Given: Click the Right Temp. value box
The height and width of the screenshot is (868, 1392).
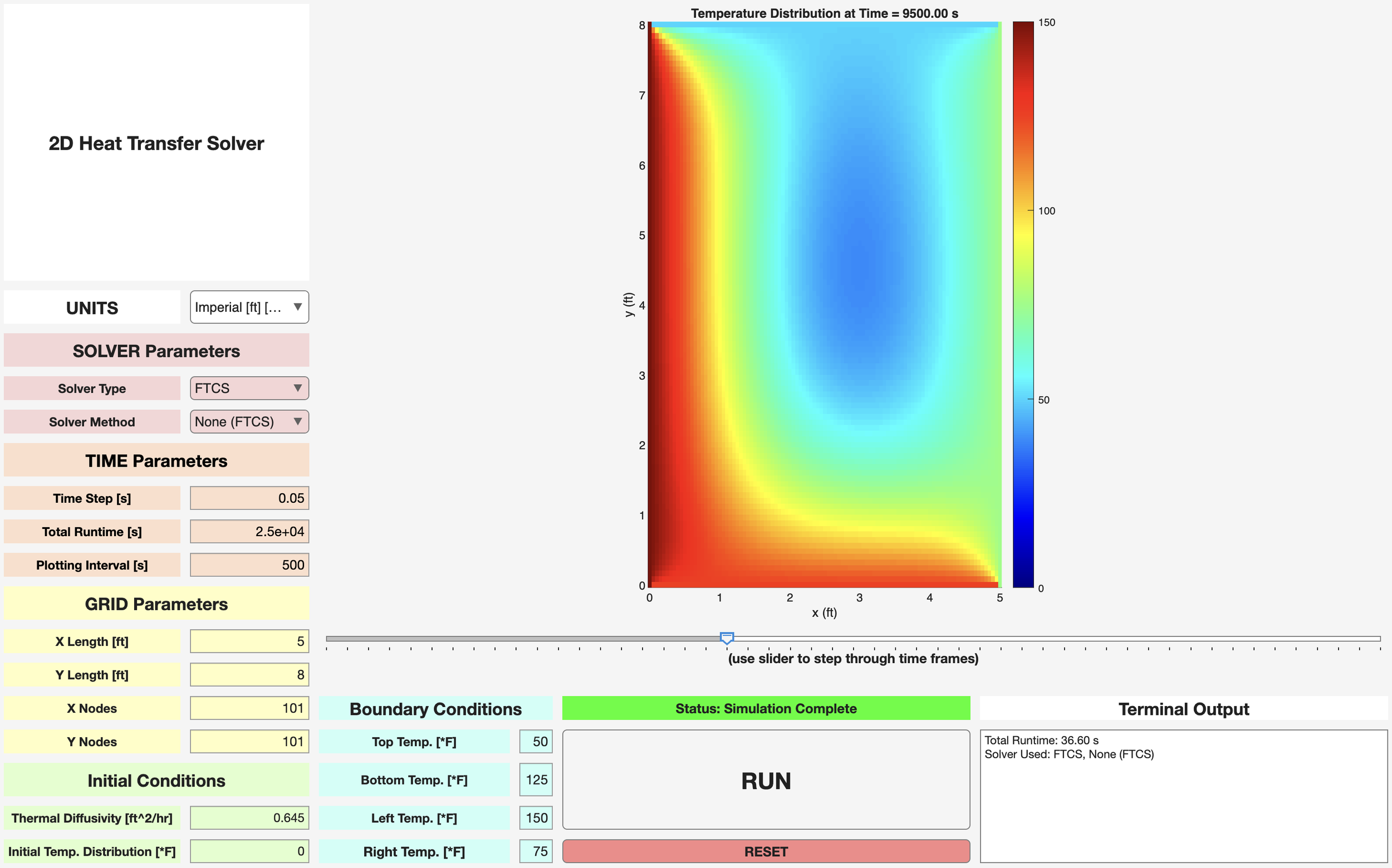Looking at the screenshot, I should click(536, 851).
